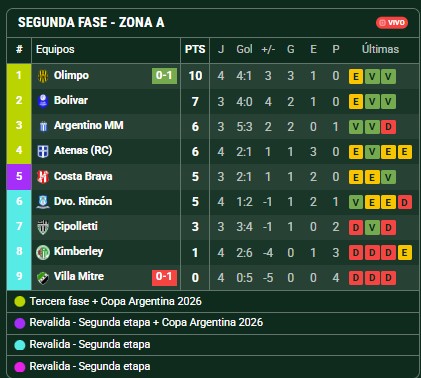Open Villa Mitre's red 0-1 live score

pyautogui.click(x=164, y=277)
